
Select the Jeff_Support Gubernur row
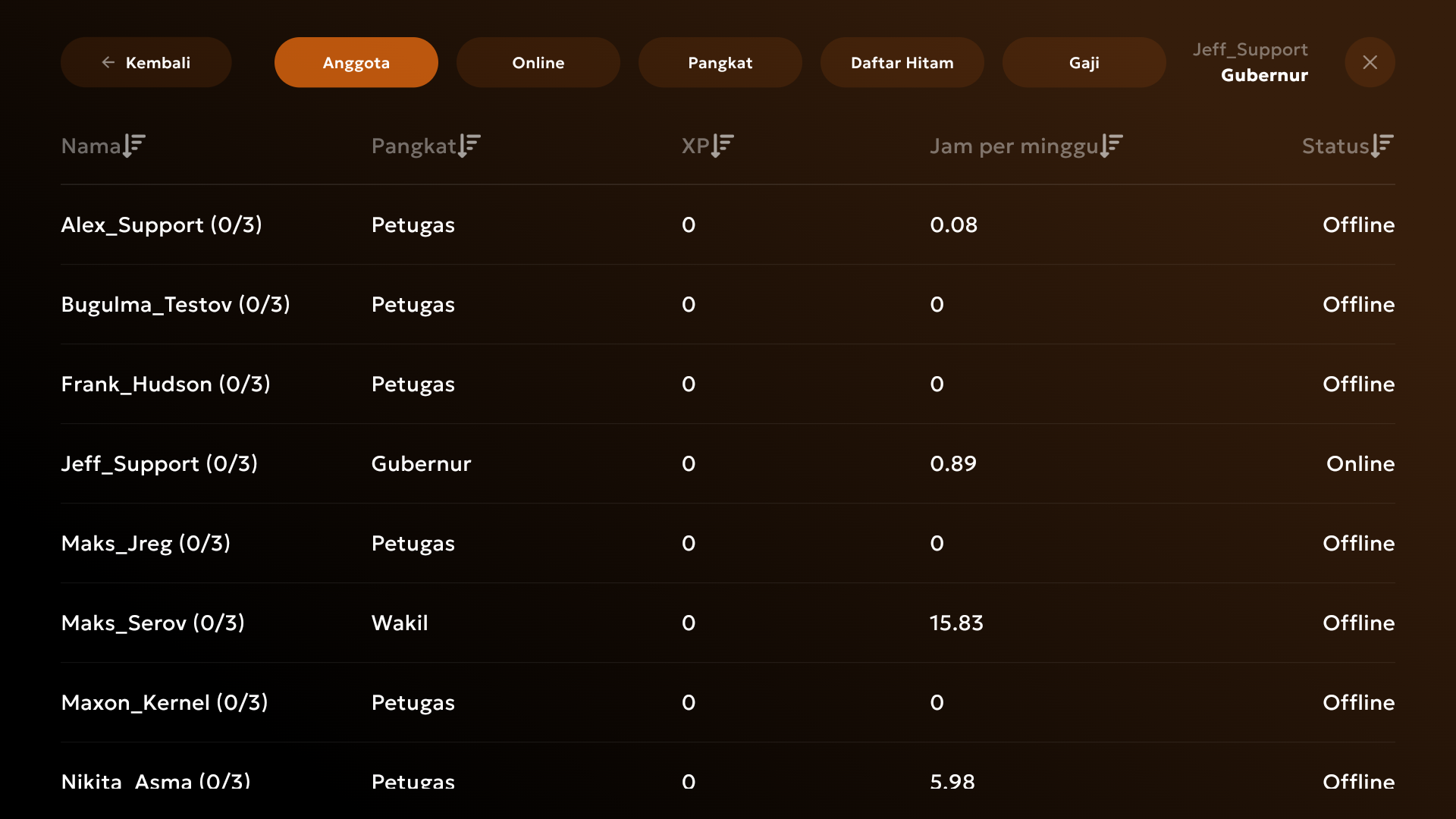pos(159,464)
